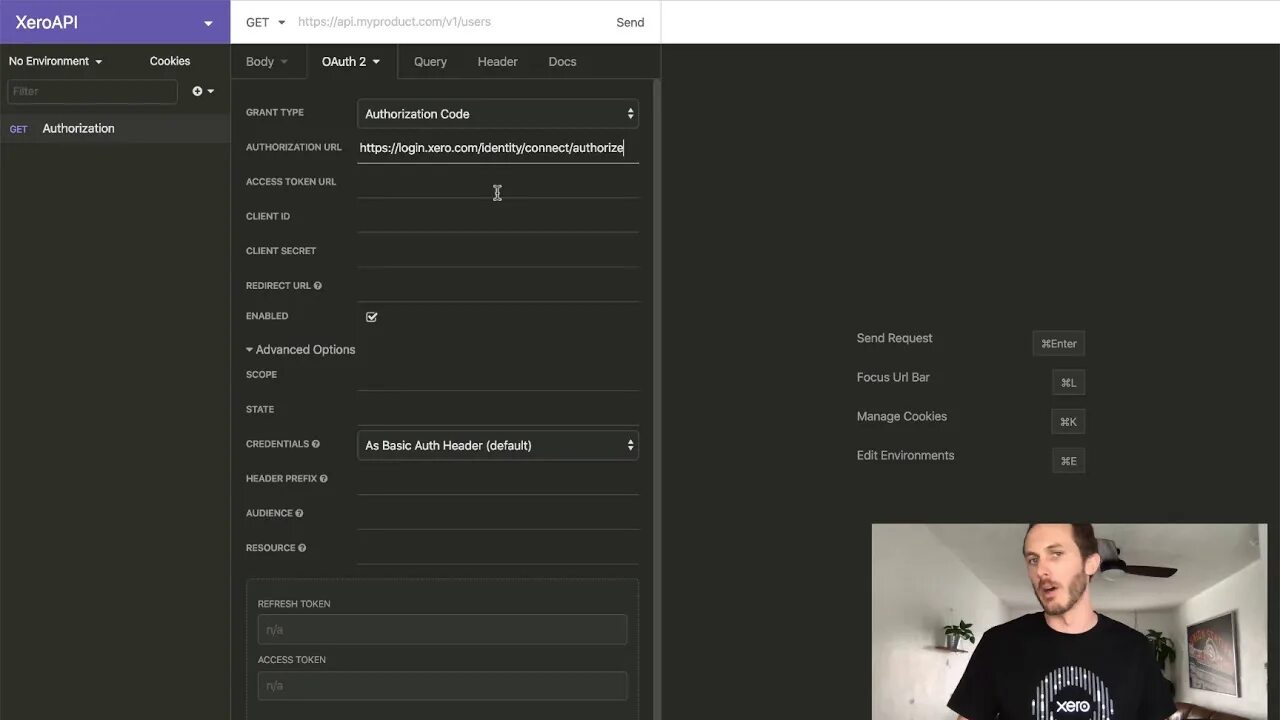This screenshot has height=720, width=1280.
Task: Open the GET method dropdown
Action: pos(265,22)
